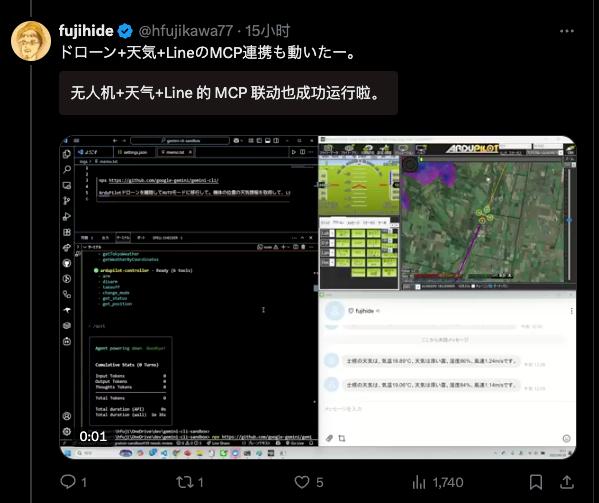This screenshot has height=503, width=599.
Task: Open the 15小时 timestamp link
Action: point(267,31)
